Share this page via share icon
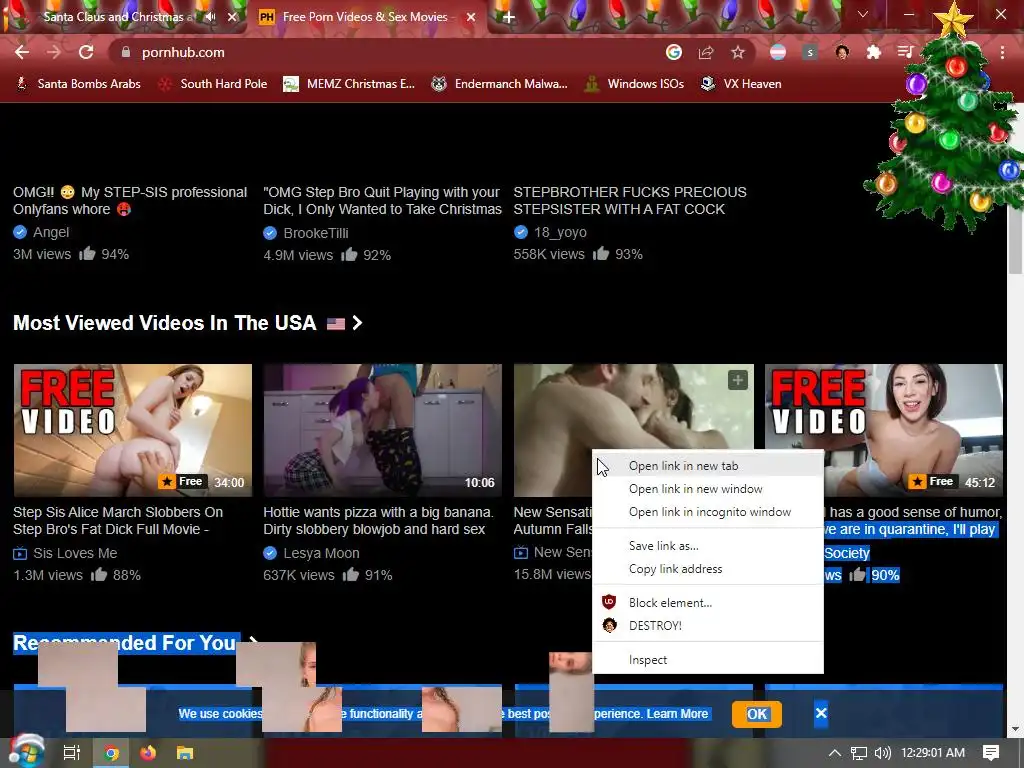 706,52
